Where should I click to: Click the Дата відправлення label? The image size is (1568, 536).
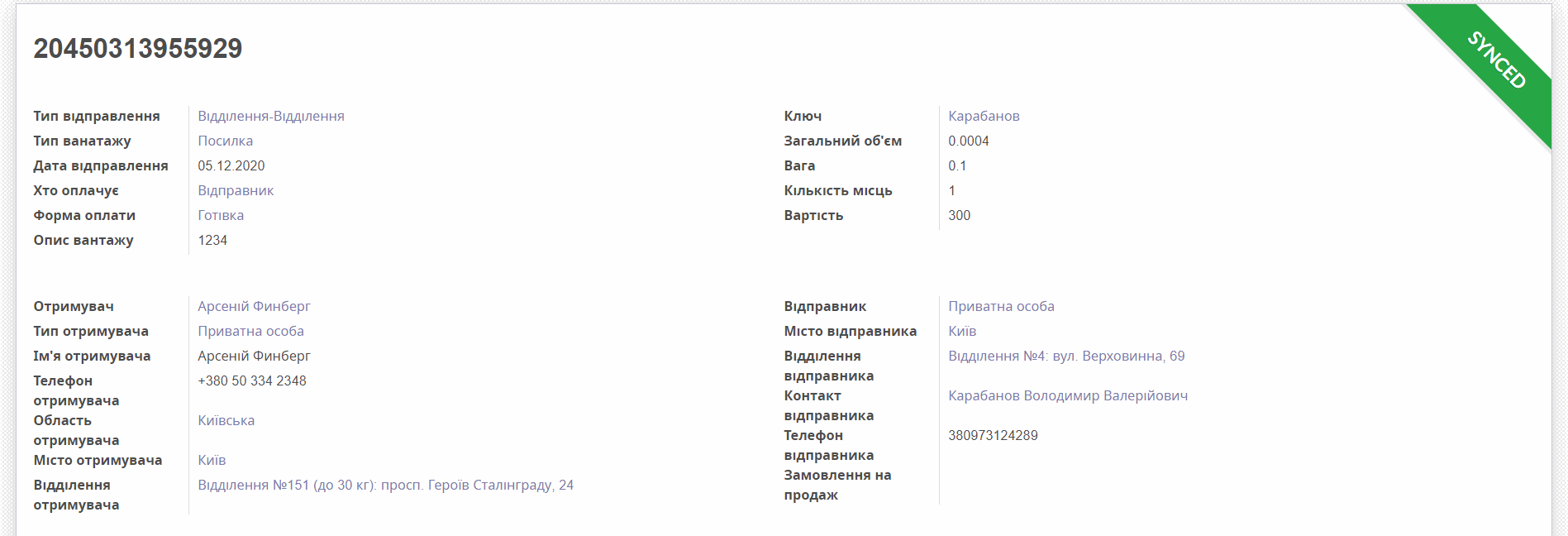tap(101, 165)
